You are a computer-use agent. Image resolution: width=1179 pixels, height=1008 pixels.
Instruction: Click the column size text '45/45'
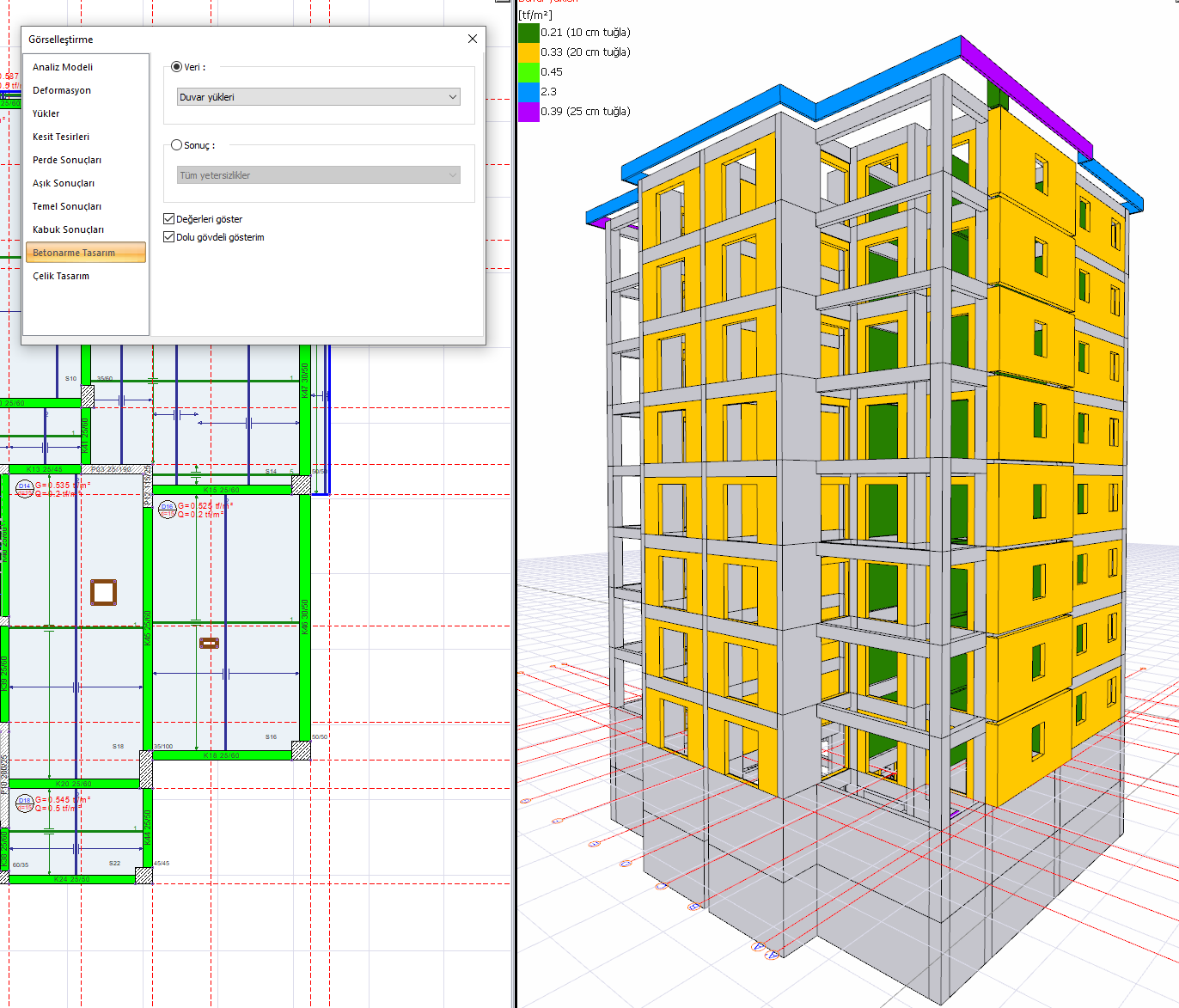pos(162,863)
